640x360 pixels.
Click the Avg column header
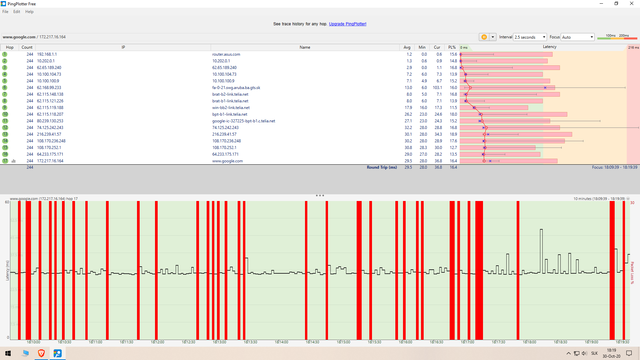(x=407, y=47)
